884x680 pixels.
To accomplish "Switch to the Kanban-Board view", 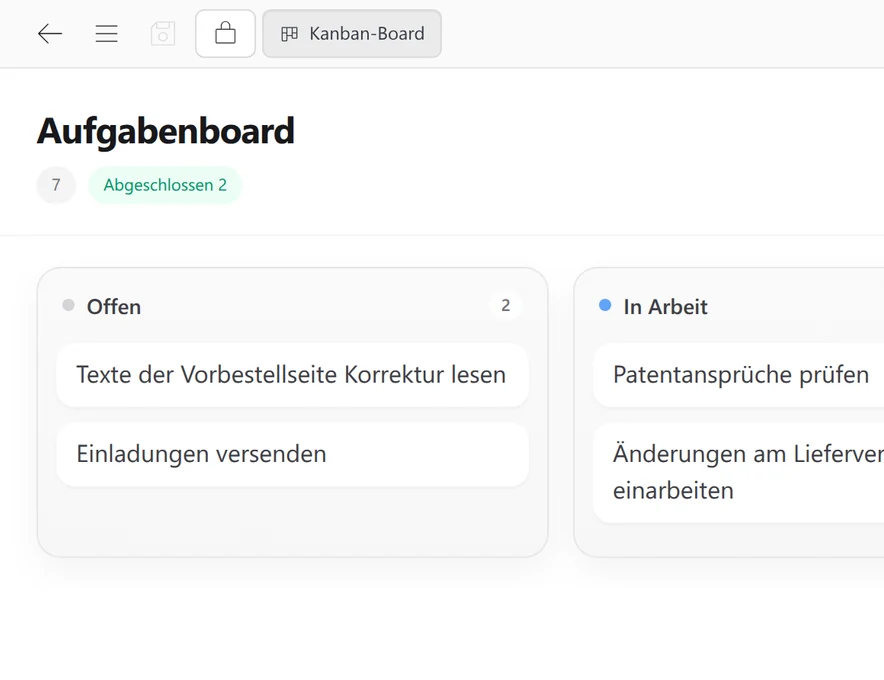I will coord(352,33).
